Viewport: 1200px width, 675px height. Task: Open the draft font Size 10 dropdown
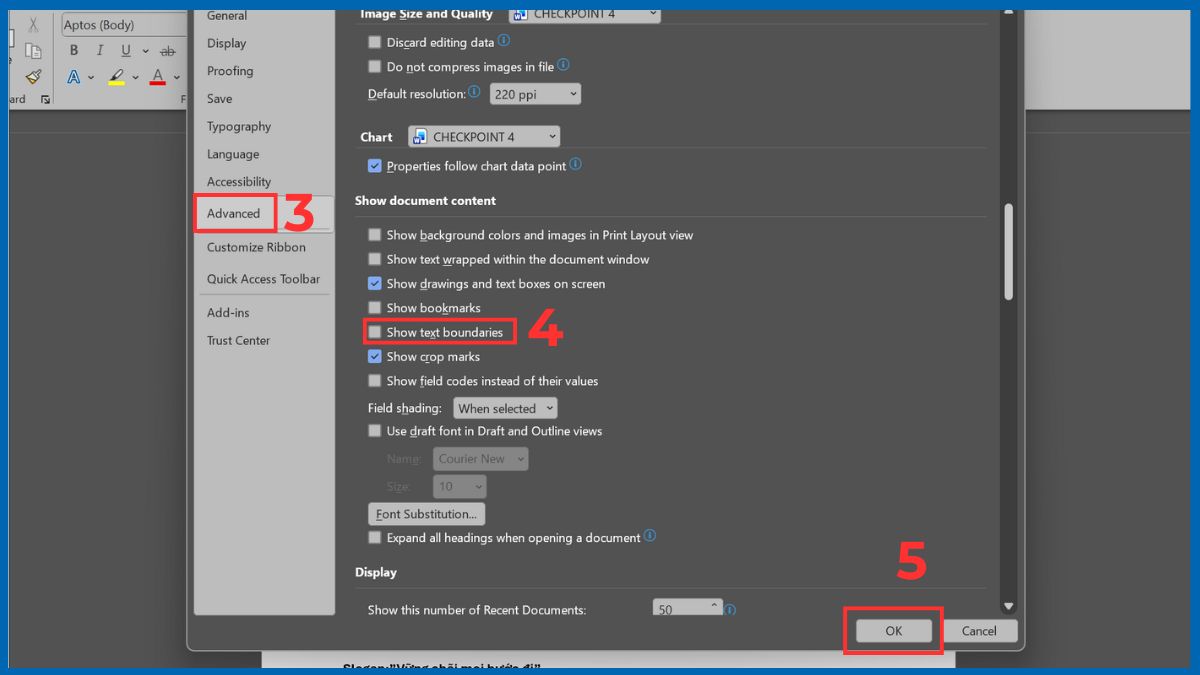(460, 486)
